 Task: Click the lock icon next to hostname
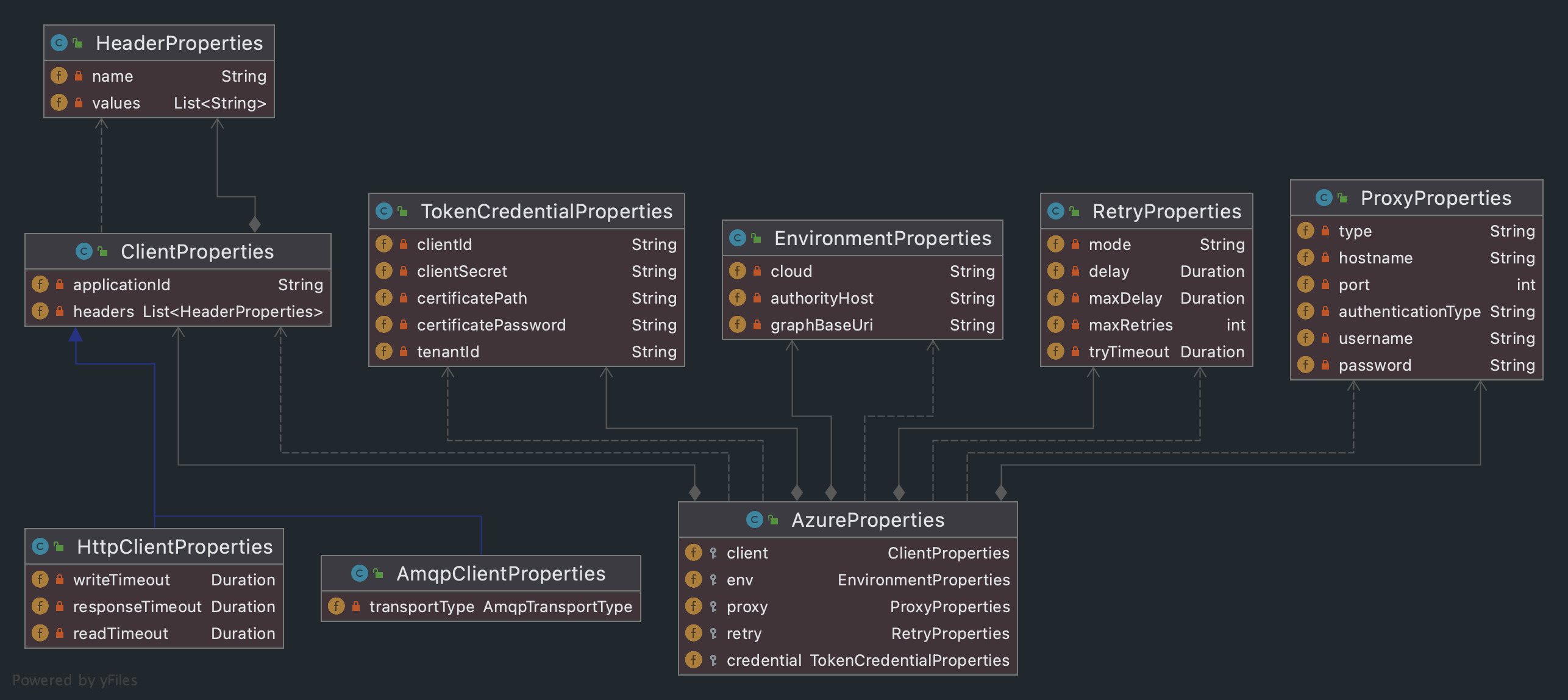click(1325, 258)
